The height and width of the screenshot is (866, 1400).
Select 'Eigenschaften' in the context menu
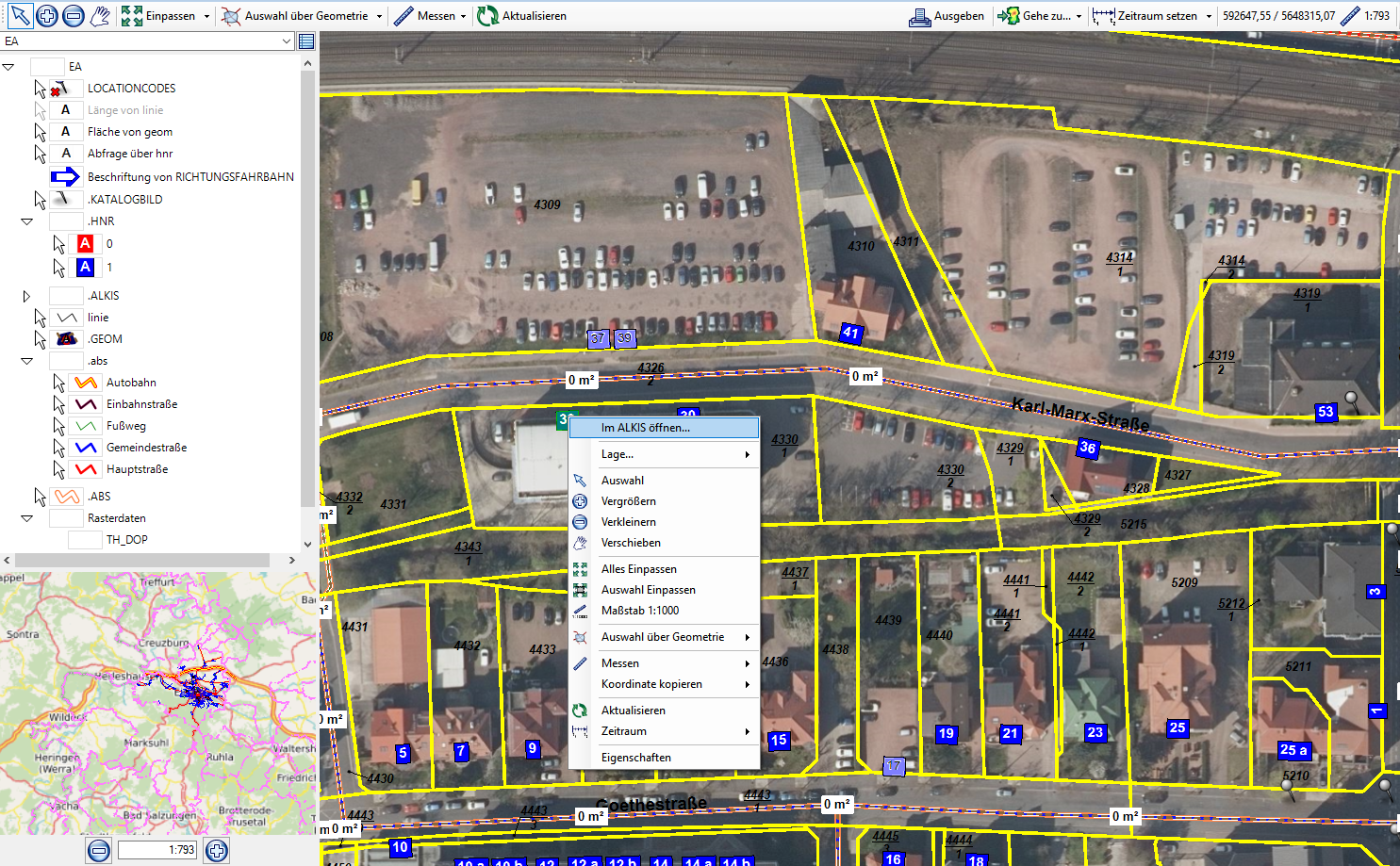tap(636, 758)
